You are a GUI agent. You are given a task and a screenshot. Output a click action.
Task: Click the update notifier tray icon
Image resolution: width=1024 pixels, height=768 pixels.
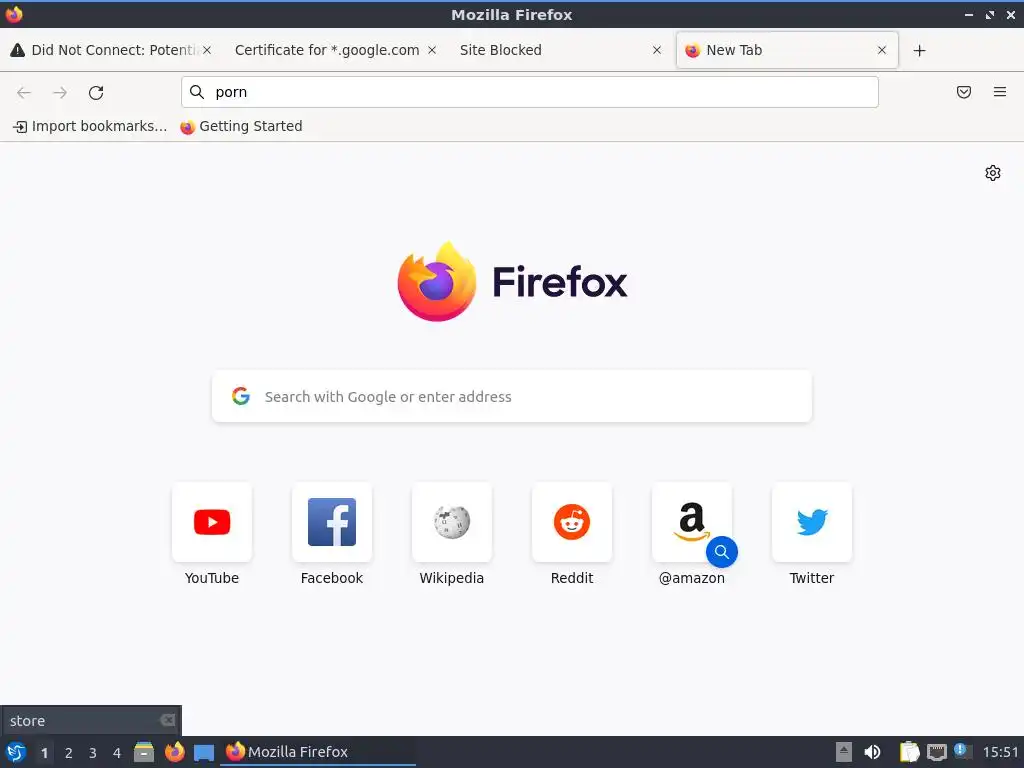pos(963,751)
